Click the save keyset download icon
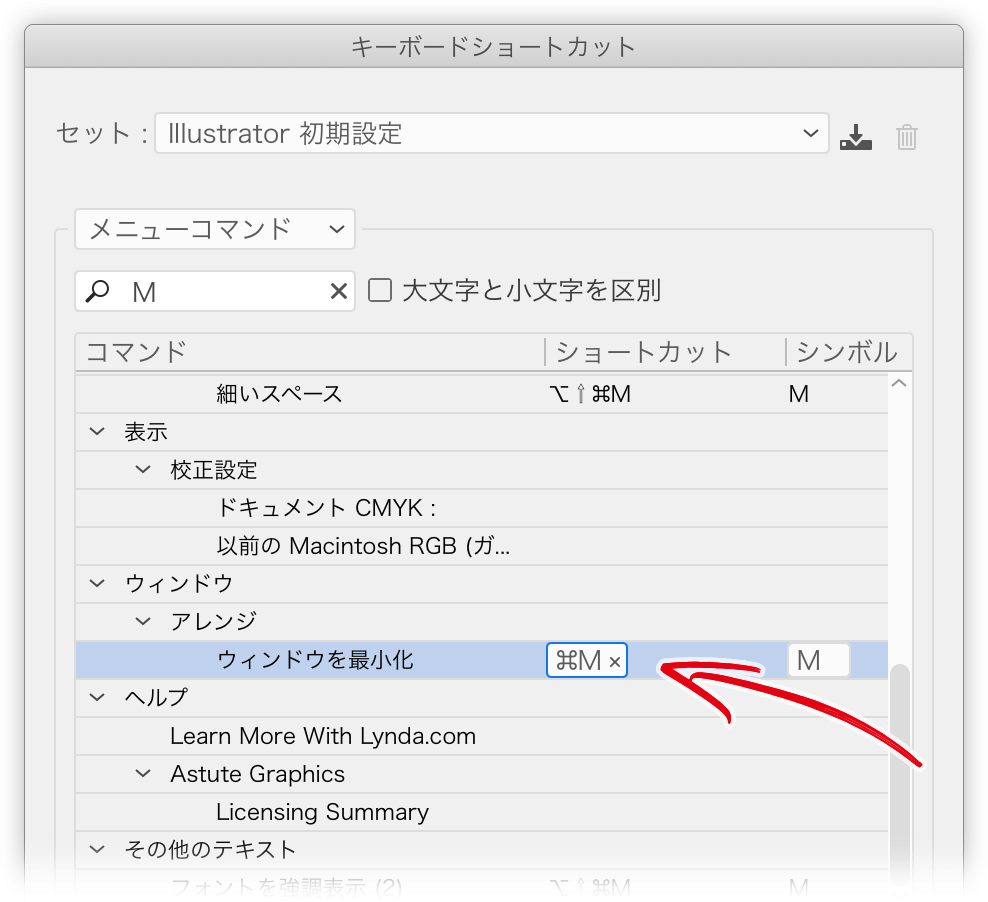 pos(856,137)
